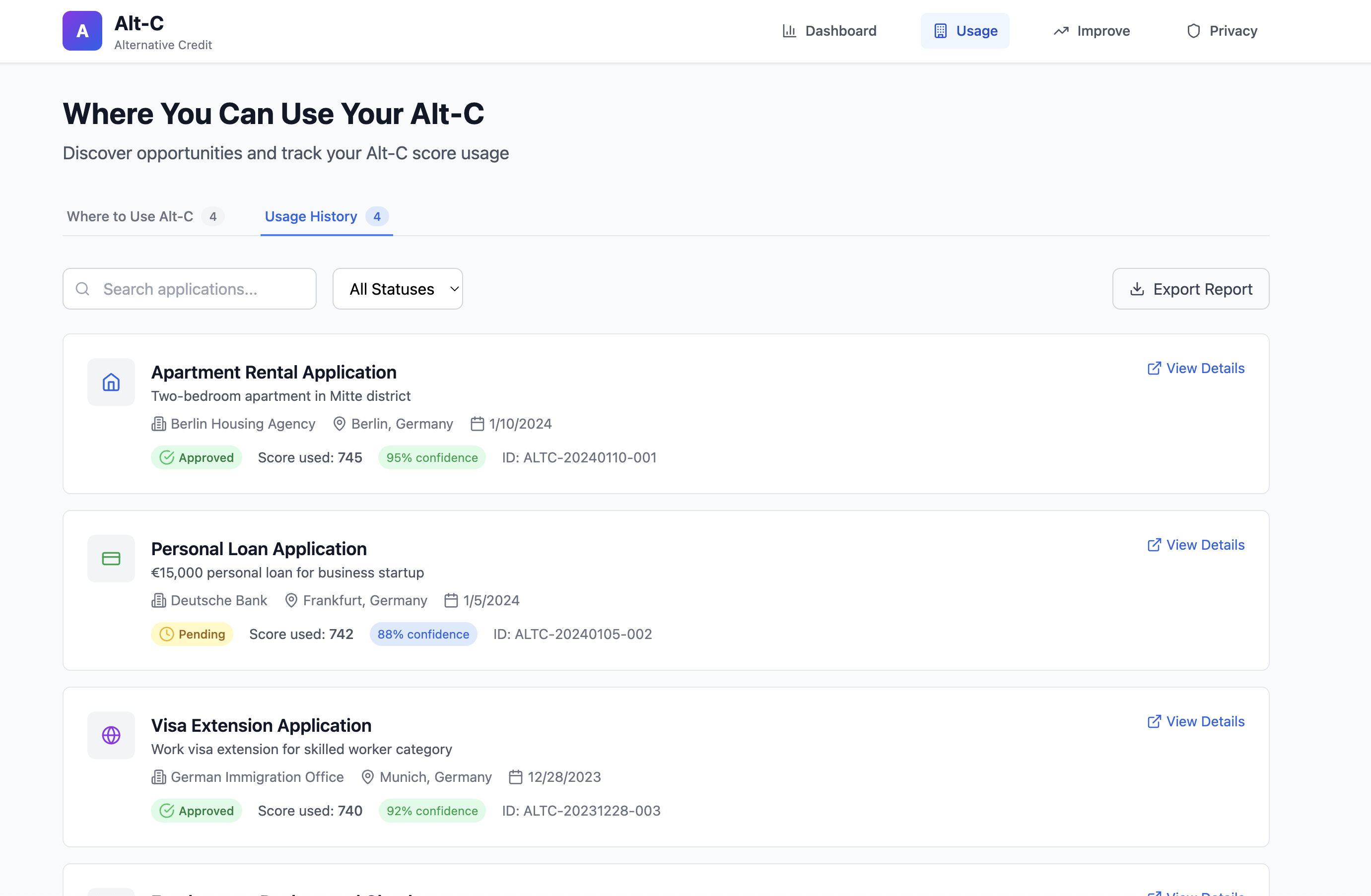Viewport: 1371px width, 896px height.
Task: Click the Pending status badge
Action: 193,634
